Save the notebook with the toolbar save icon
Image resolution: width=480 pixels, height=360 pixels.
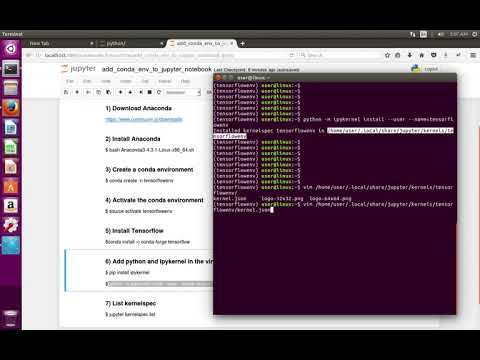click(x=66, y=92)
